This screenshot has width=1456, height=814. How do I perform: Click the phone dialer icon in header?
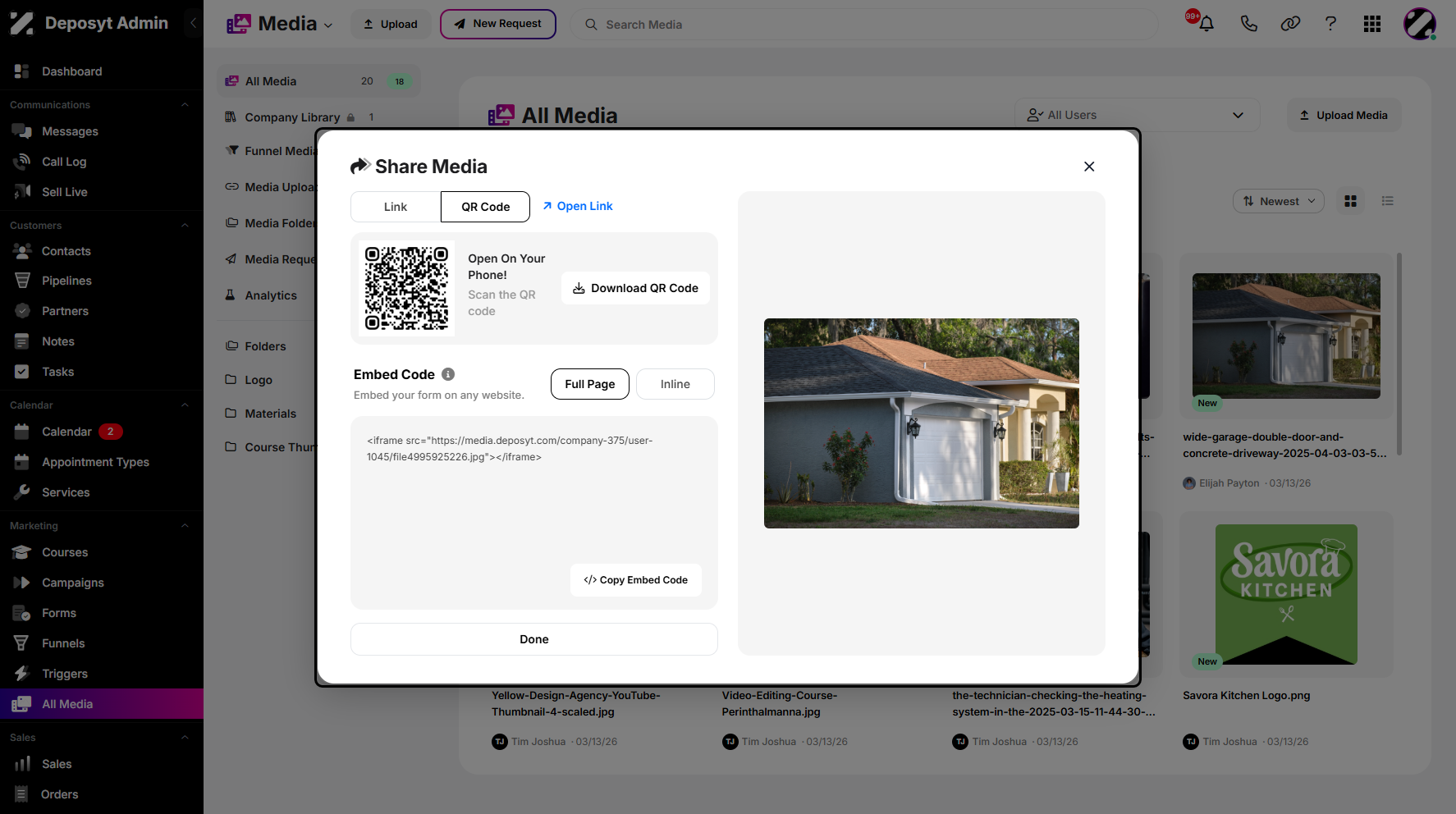click(x=1248, y=24)
